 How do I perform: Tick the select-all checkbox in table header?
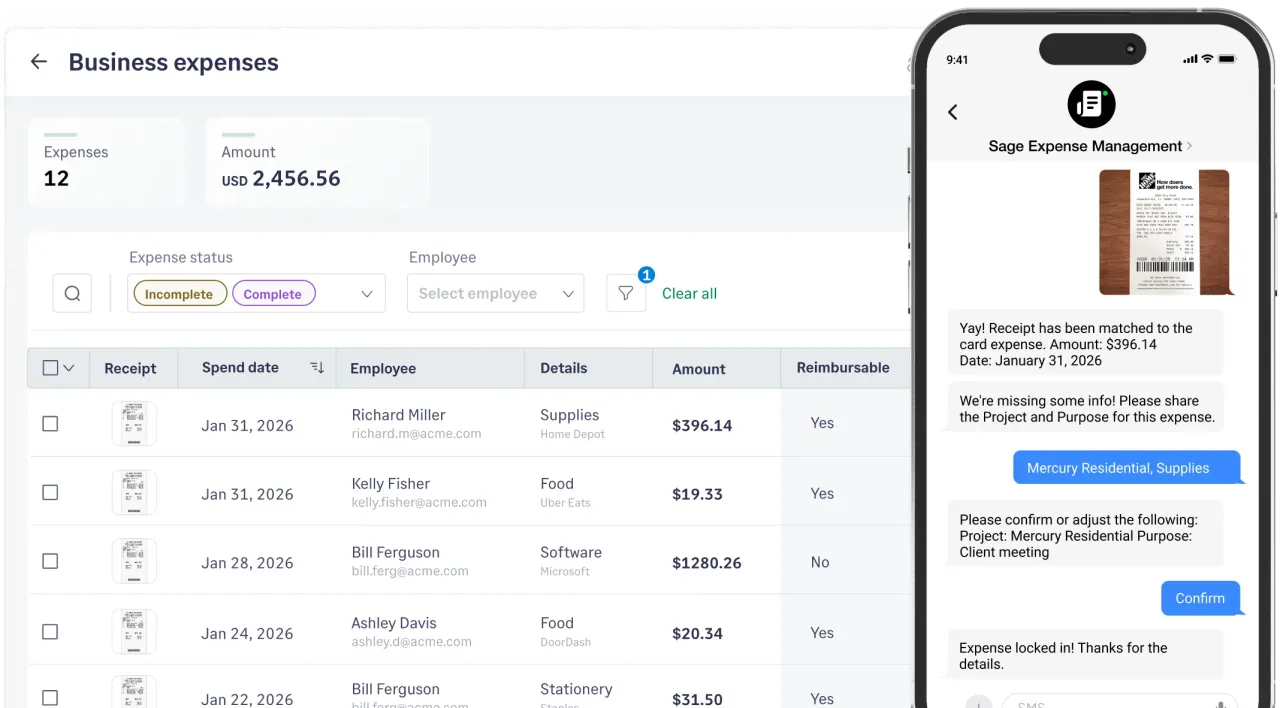pyautogui.click(x=50, y=368)
